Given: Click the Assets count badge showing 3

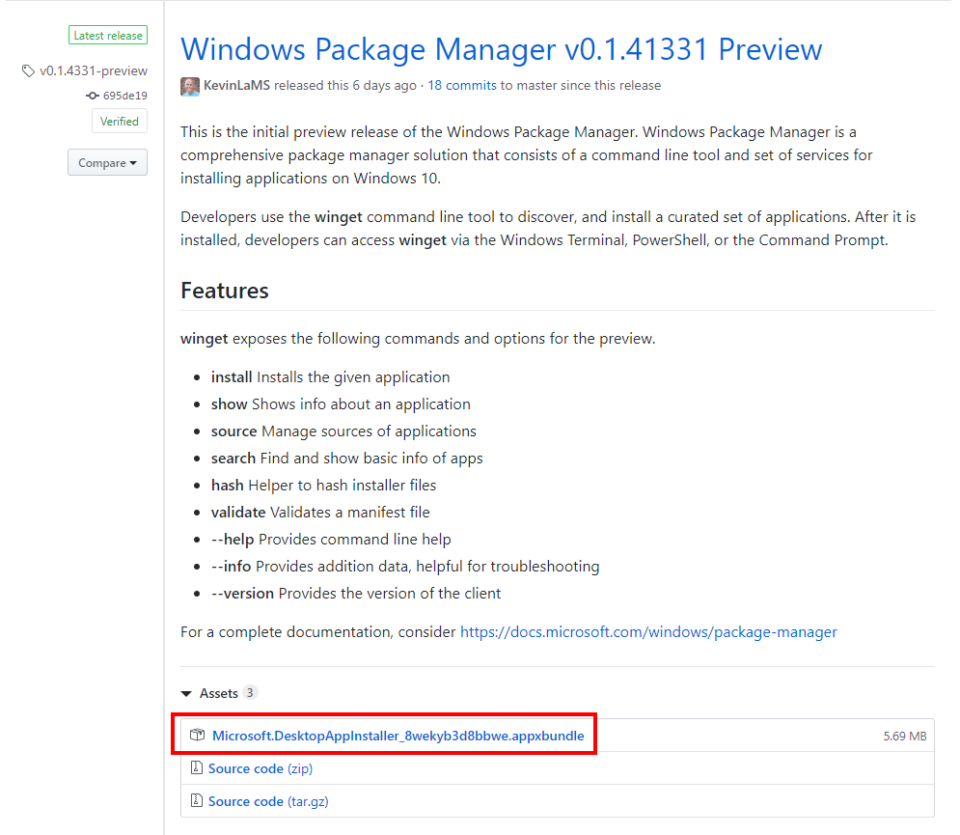Looking at the screenshot, I should 250,692.
